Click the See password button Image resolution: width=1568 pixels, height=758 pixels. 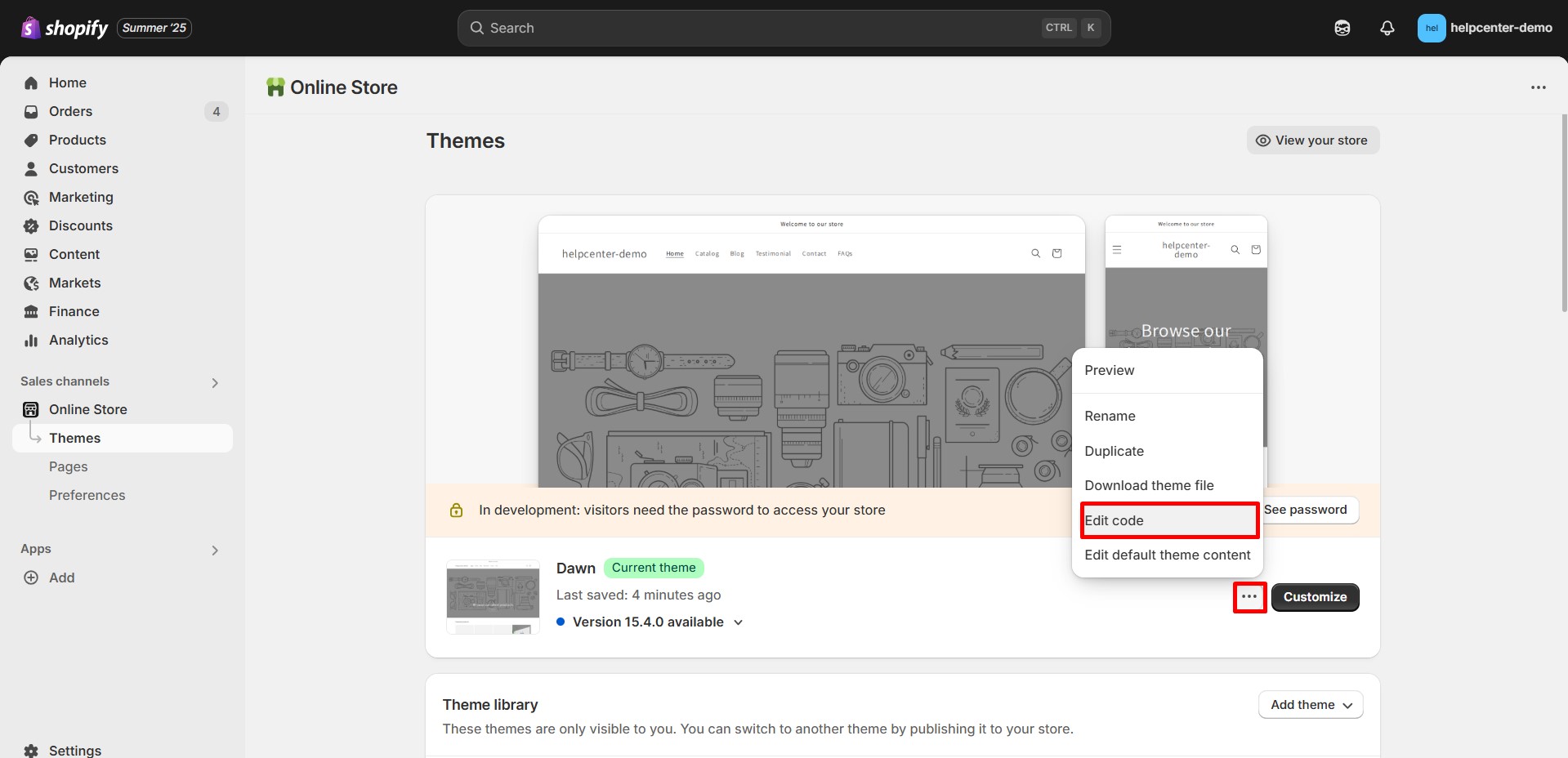click(1305, 510)
